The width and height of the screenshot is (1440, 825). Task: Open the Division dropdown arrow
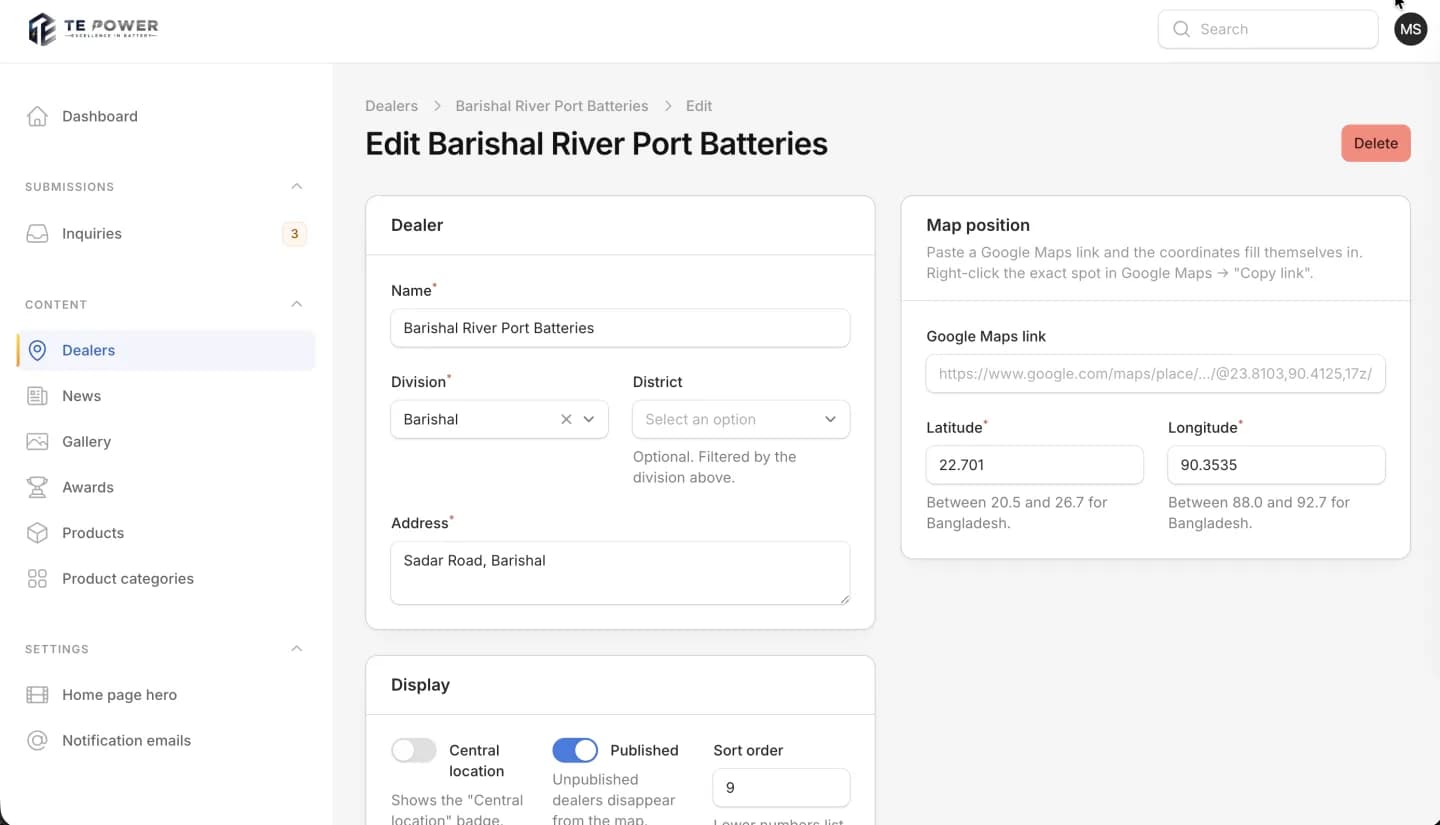[589, 419]
